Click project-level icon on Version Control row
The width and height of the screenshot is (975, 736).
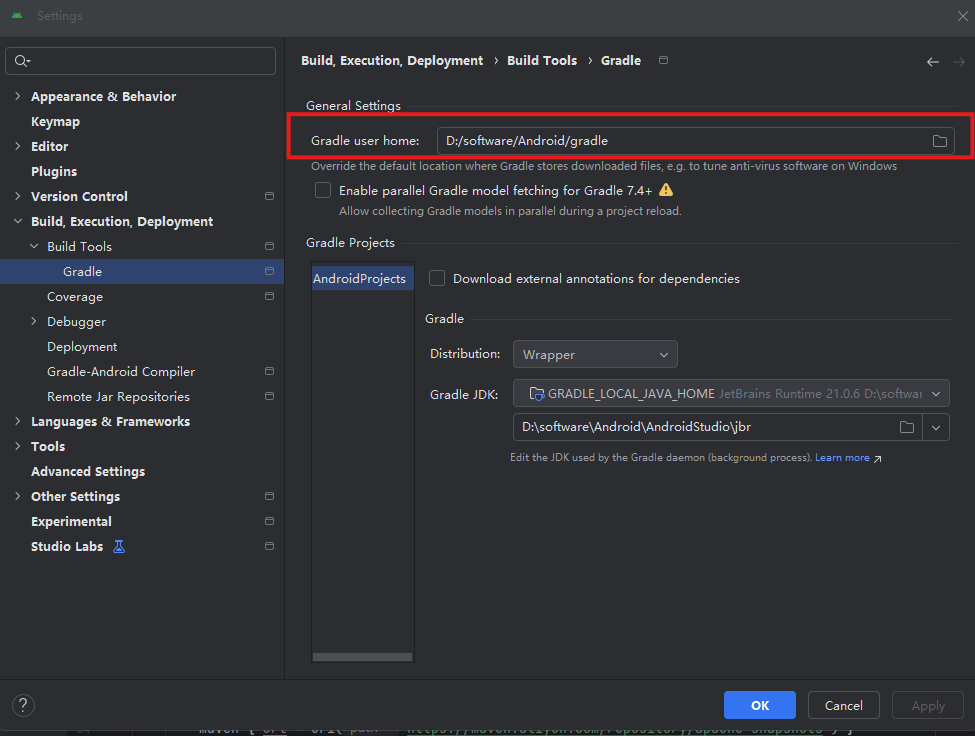click(x=269, y=196)
